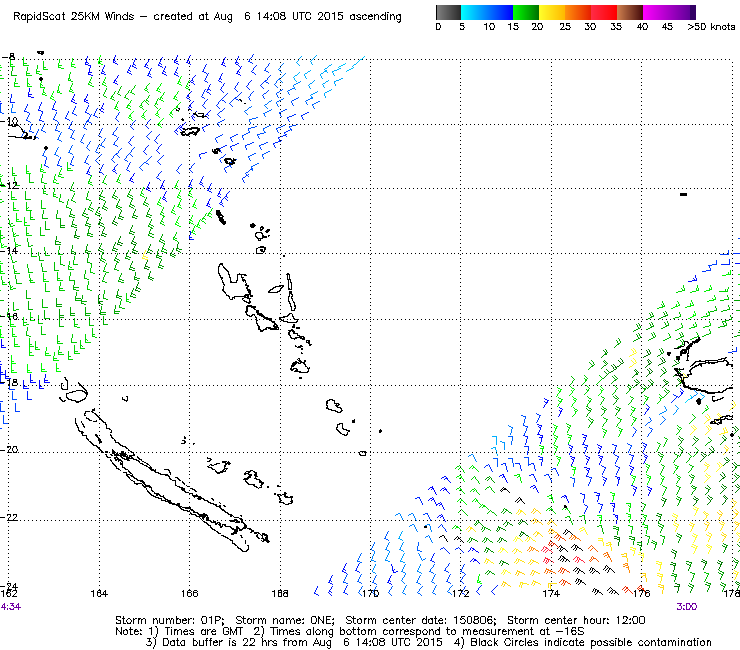The image size is (740, 650).
Task: Click the brown 35-40 knots legend swatch
Action: (630, 12)
